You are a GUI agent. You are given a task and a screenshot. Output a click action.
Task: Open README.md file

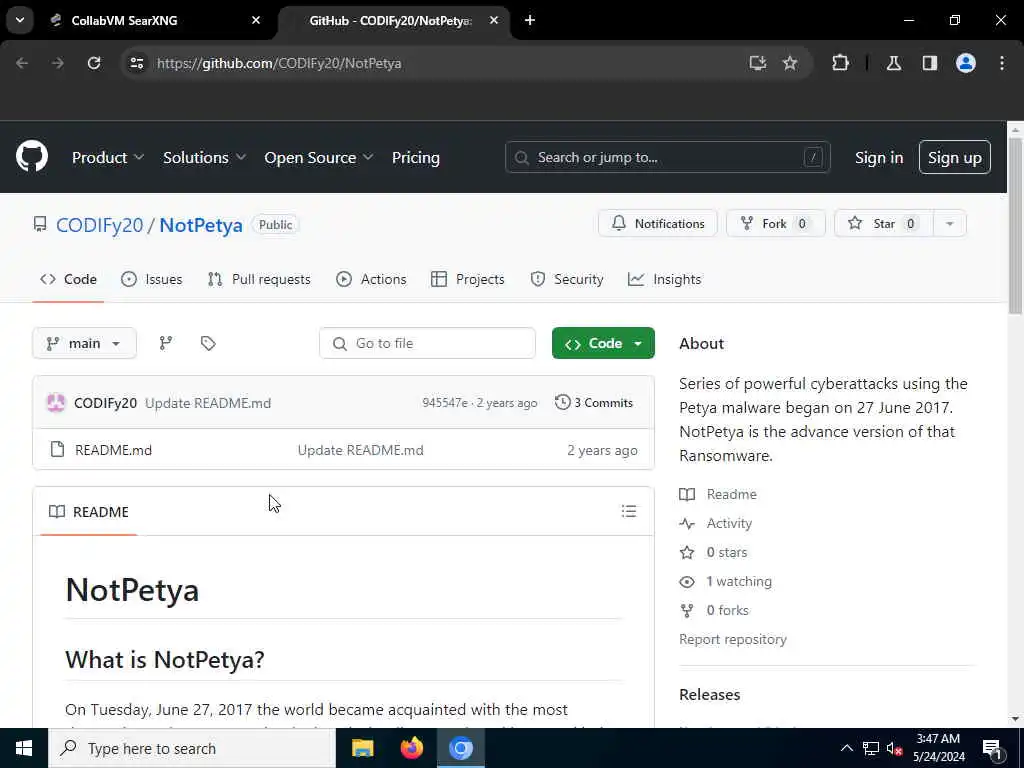tap(114, 450)
